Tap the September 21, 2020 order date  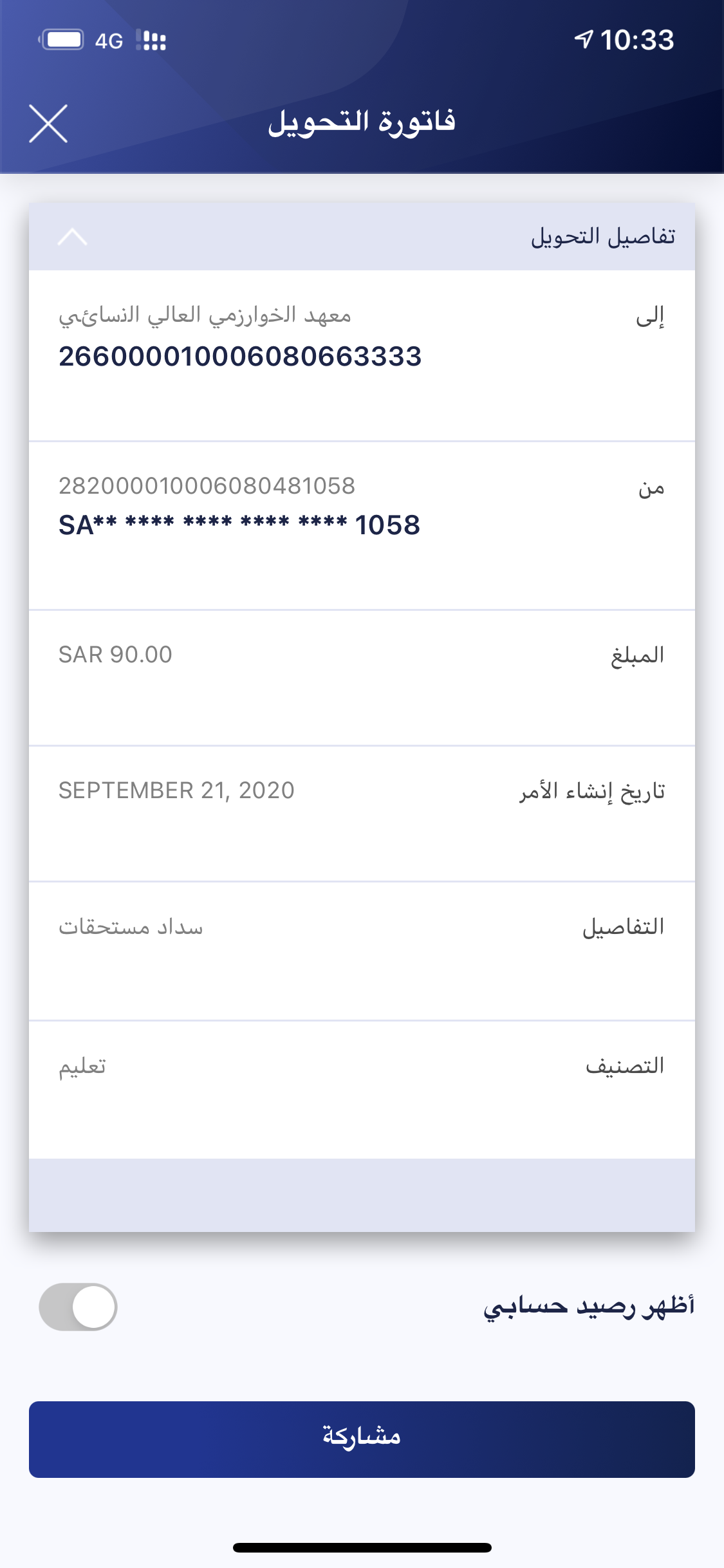[176, 790]
